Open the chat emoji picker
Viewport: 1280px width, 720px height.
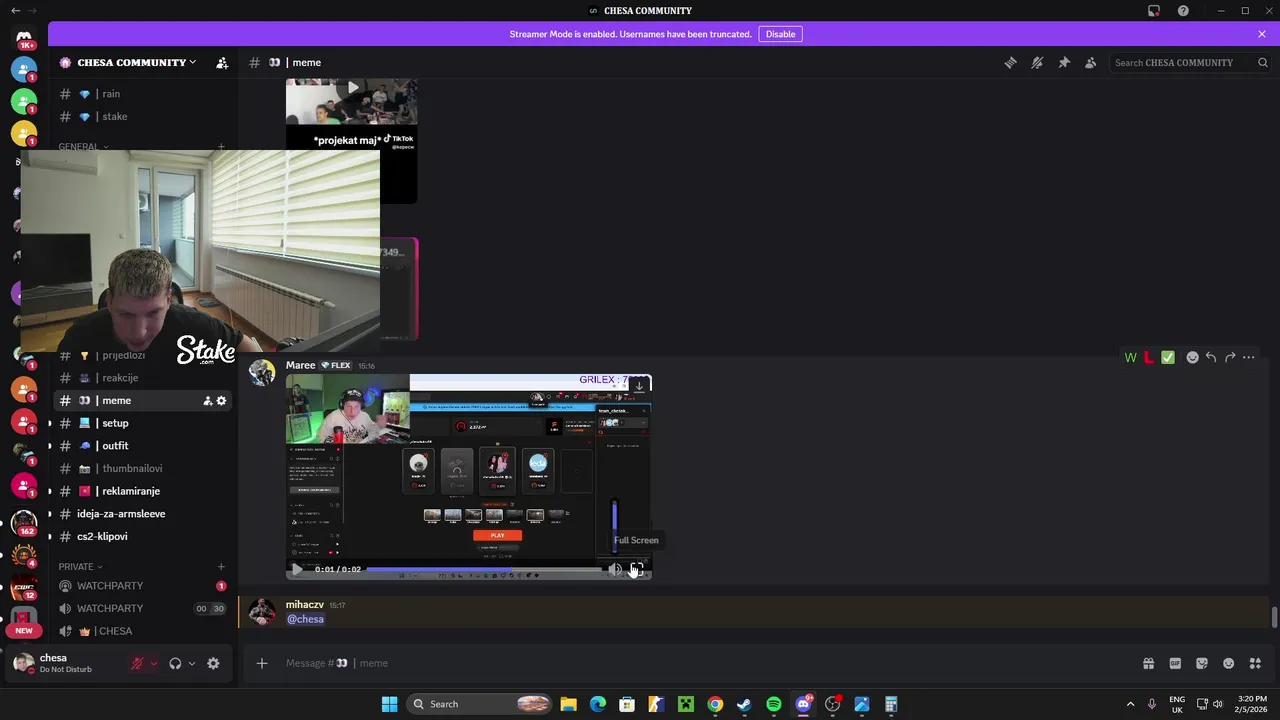click(x=1228, y=663)
